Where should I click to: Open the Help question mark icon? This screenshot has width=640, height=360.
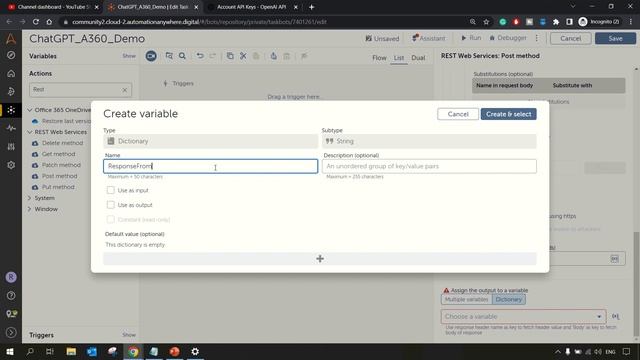pos(11,296)
